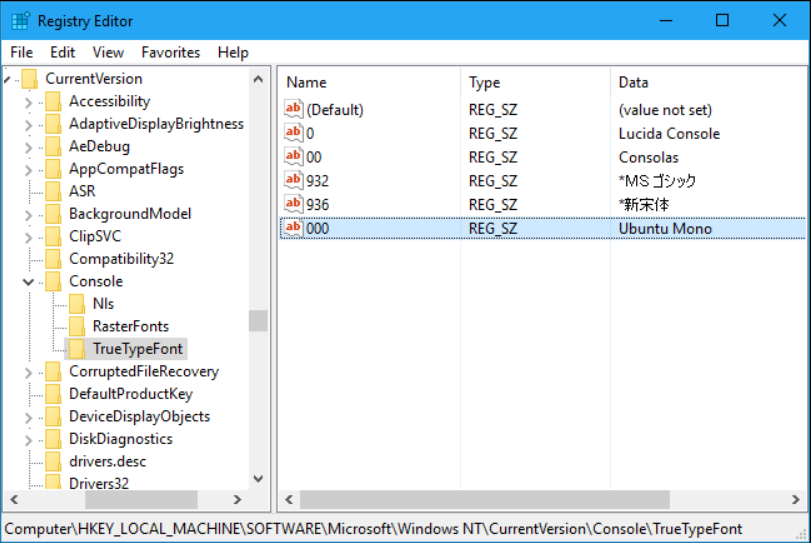The height and width of the screenshot is (543, 811).
Task: Collapse the Console key
Action: [28, 282]
